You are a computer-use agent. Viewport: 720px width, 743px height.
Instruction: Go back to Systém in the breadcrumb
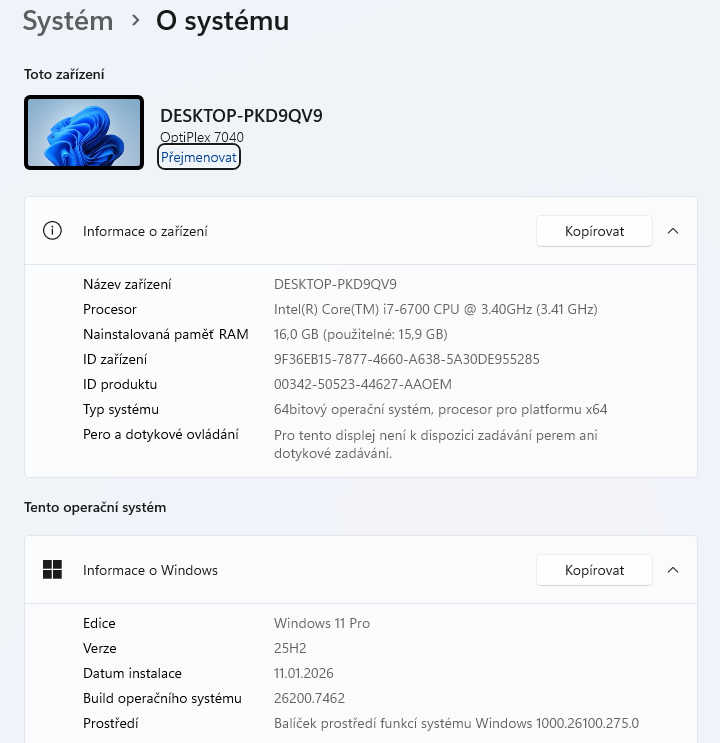click(68, 21)
